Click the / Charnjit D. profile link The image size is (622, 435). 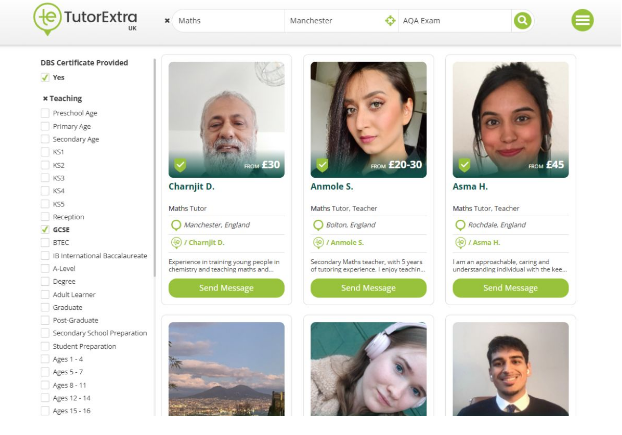(205, 242)
